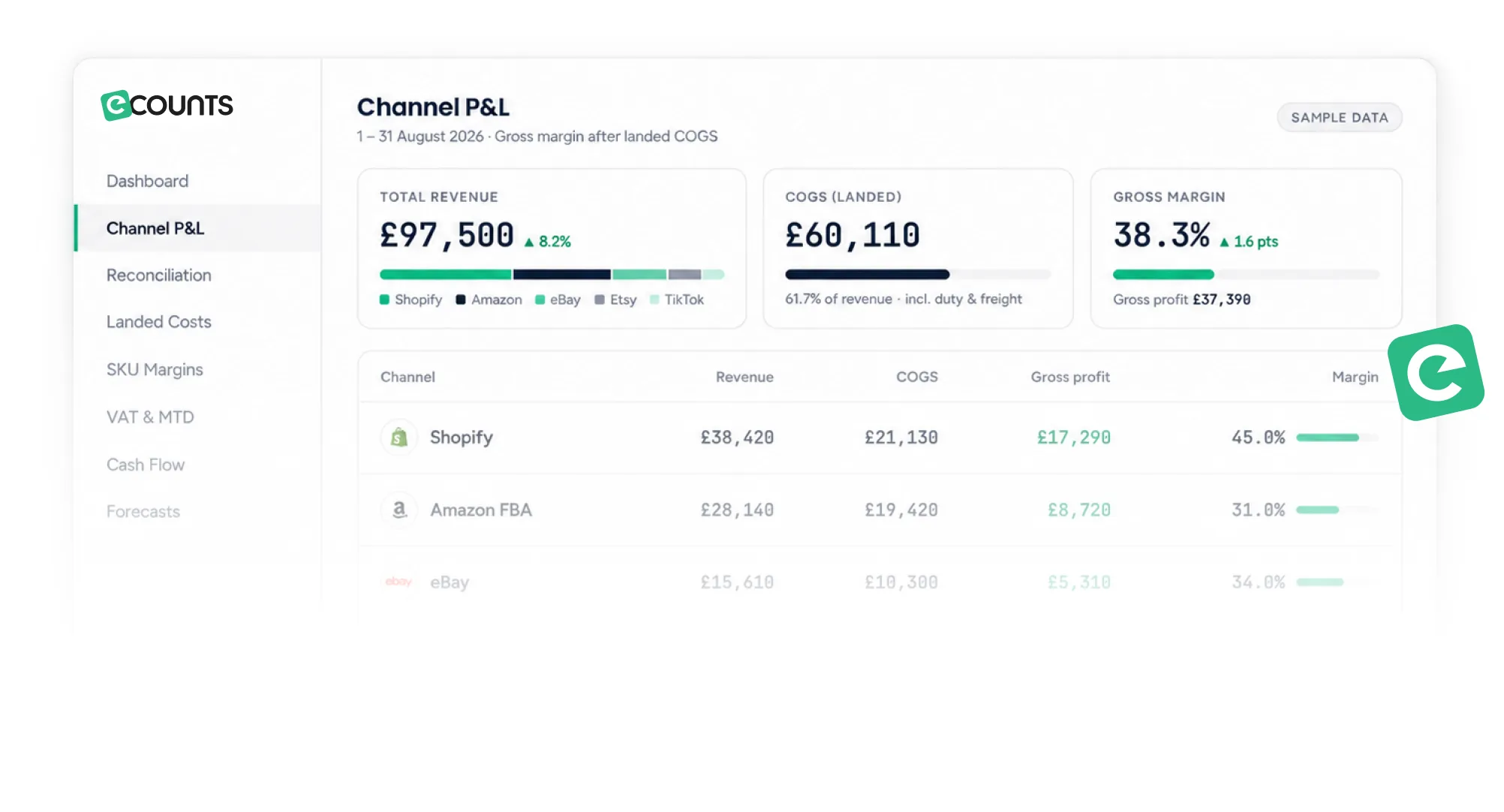Click the eBay logo icon in table

[399, 582]
